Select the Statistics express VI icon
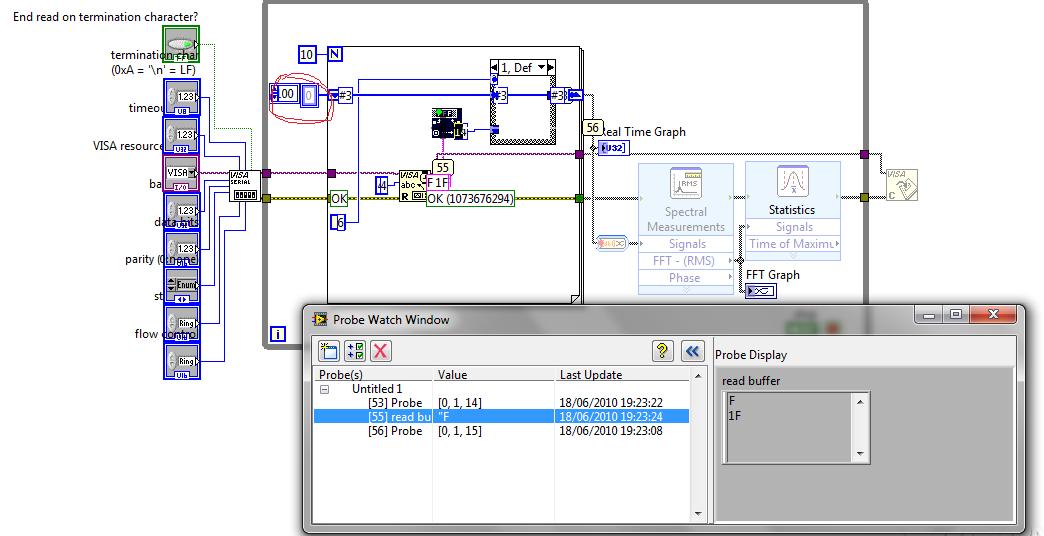This screenshot has height=536, width=1044. (792, 182)
